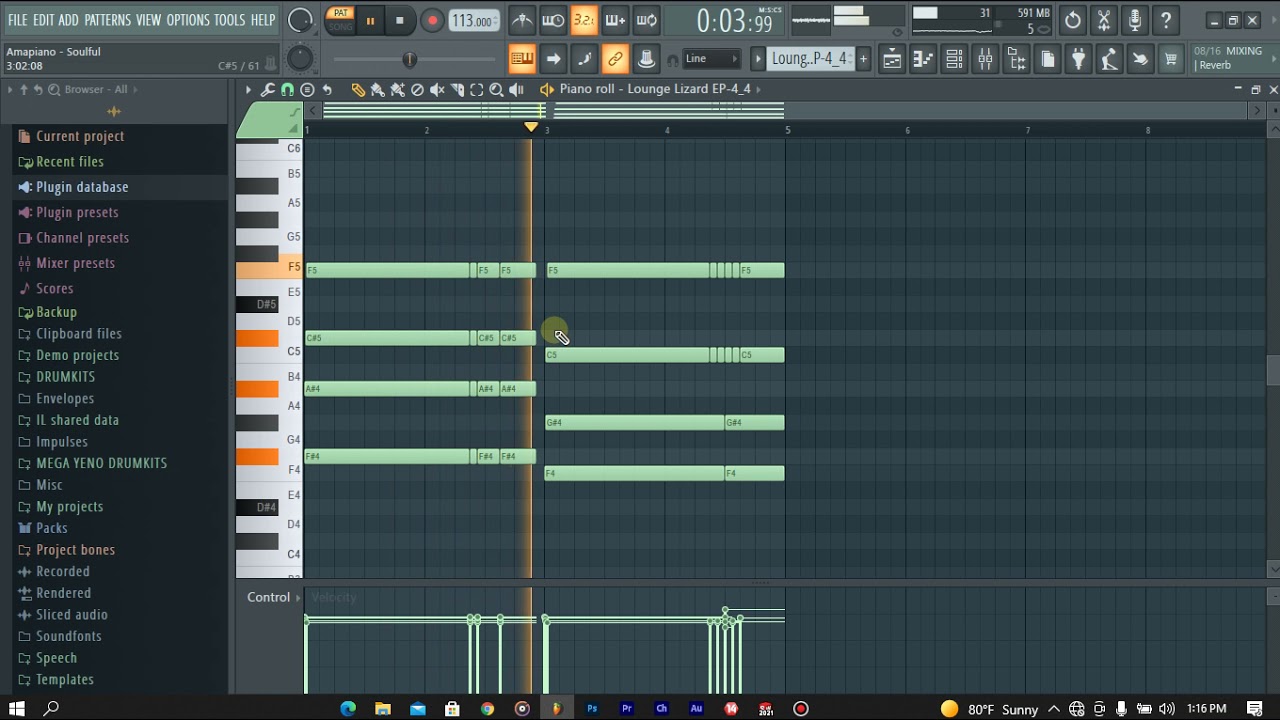The height and width of the screenshot is (720, 1280).
Task: Open the Mixer window from toolbar
Action: [985, 60]
